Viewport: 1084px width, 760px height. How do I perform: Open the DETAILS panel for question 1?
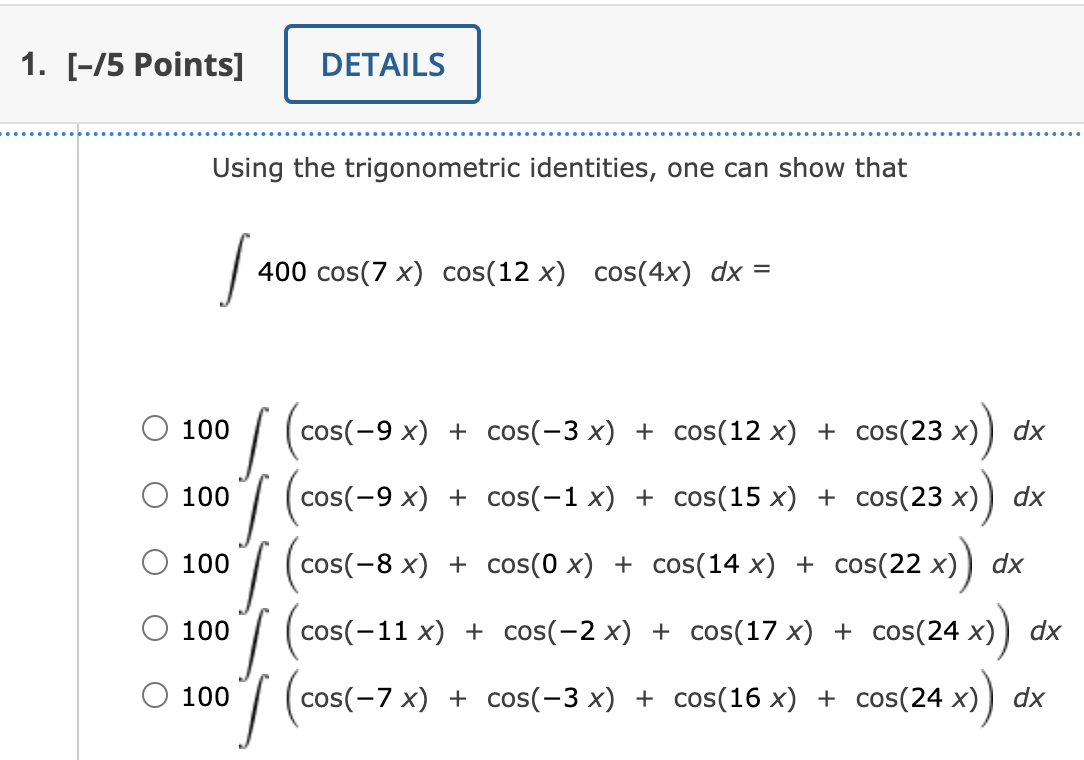[x=382, y=63]
